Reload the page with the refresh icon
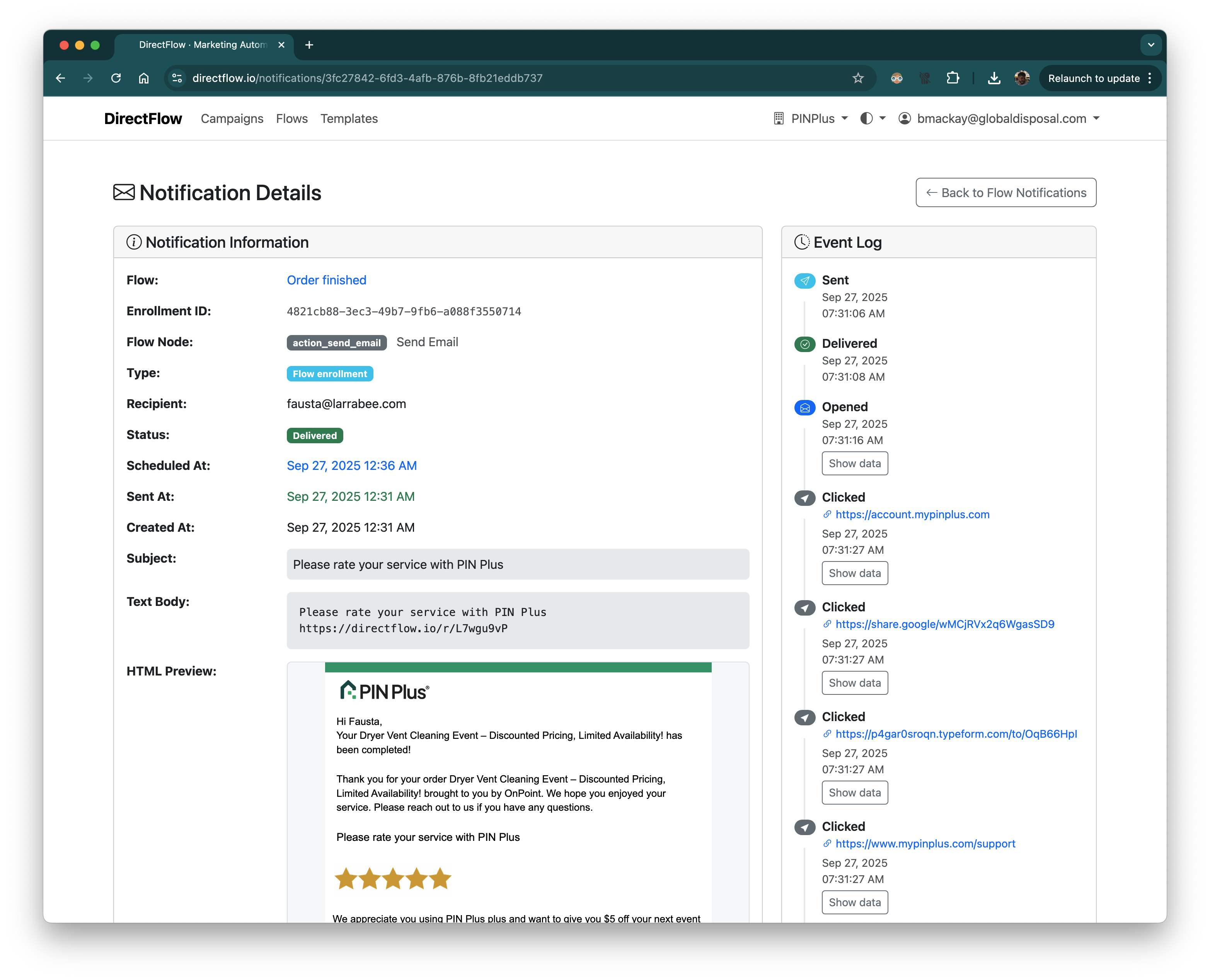This screenshot has height=980, width=1210. pos(116,78)
